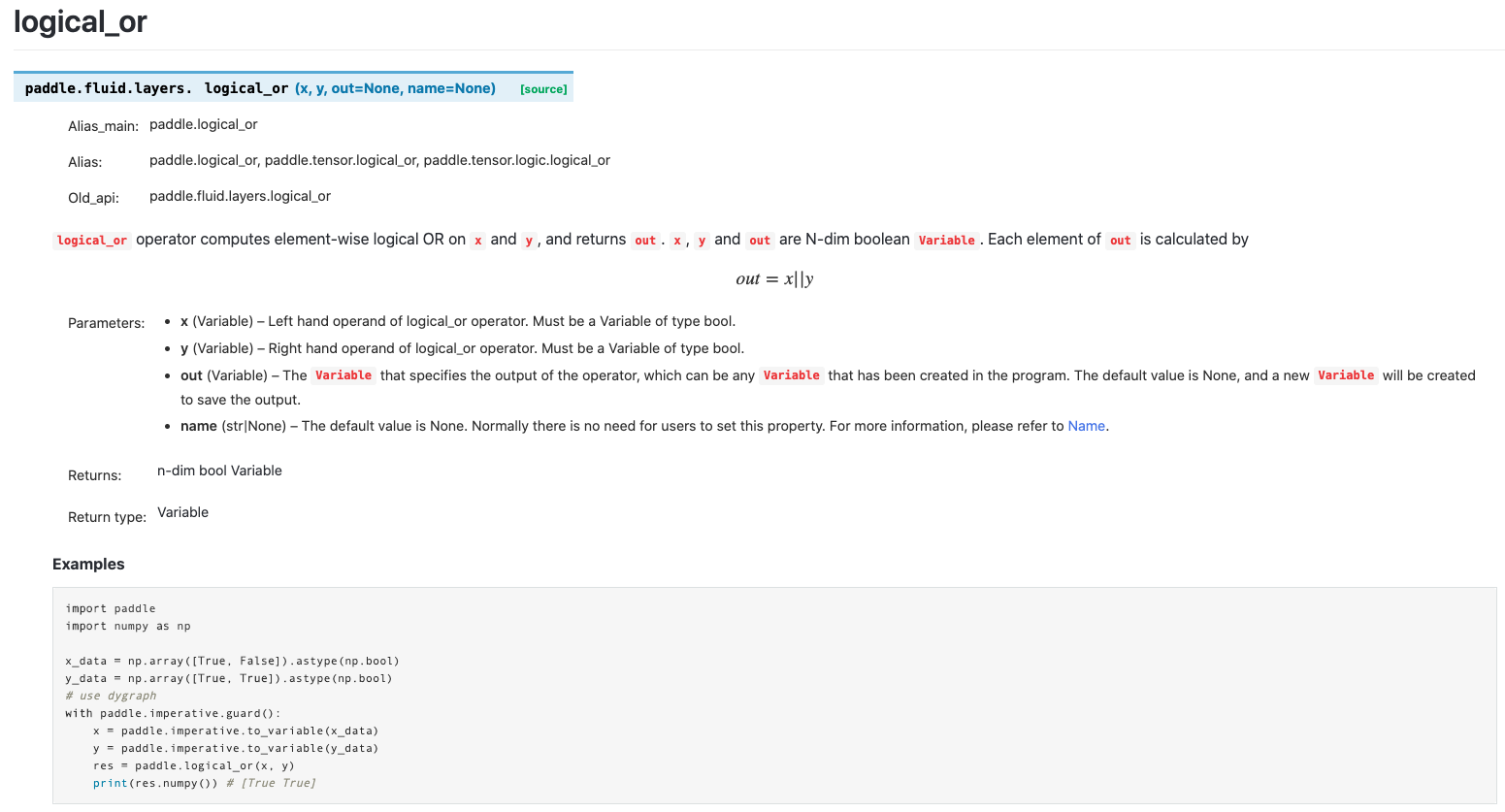1505x812 pixels.
Task: Click the import paddle code line
Action: 111,608
